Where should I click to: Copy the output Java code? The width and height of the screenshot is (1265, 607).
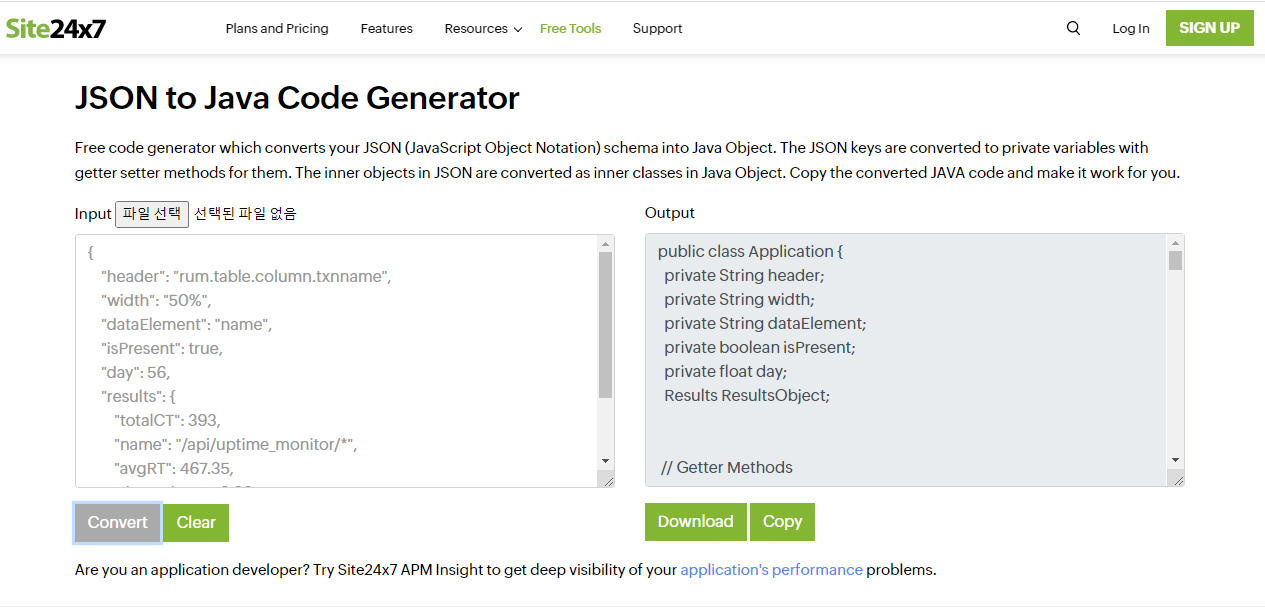click(782, 521)
